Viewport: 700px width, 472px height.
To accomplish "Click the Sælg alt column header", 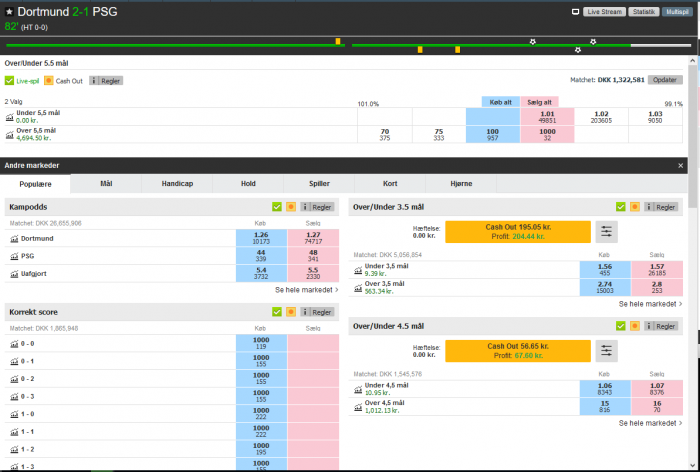I will (x=539, y=102).
